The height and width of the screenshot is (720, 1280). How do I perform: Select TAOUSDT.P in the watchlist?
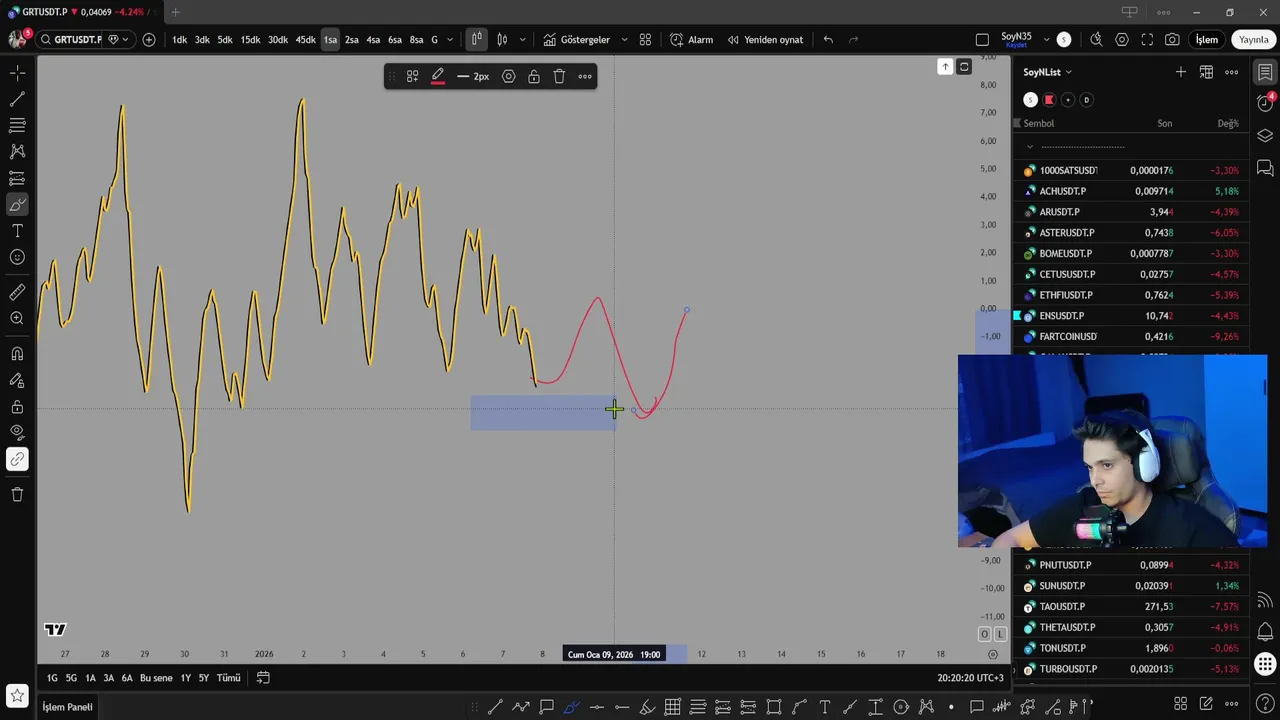click(1131, 607)
